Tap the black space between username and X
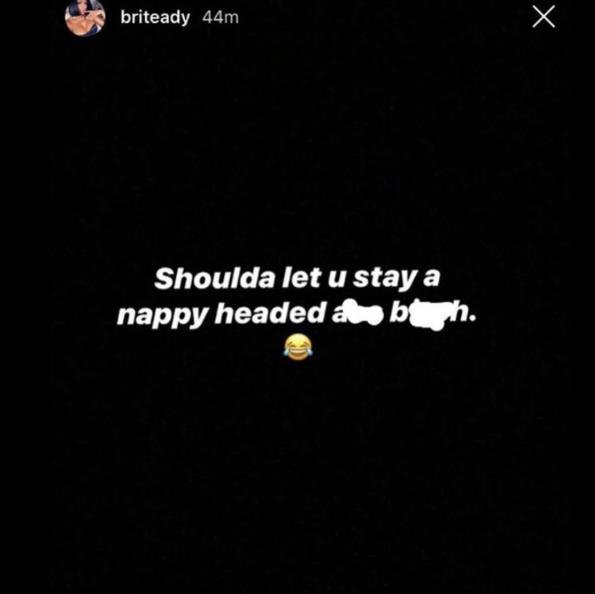This screenshot has height=594, width=595. pos(383,17)
